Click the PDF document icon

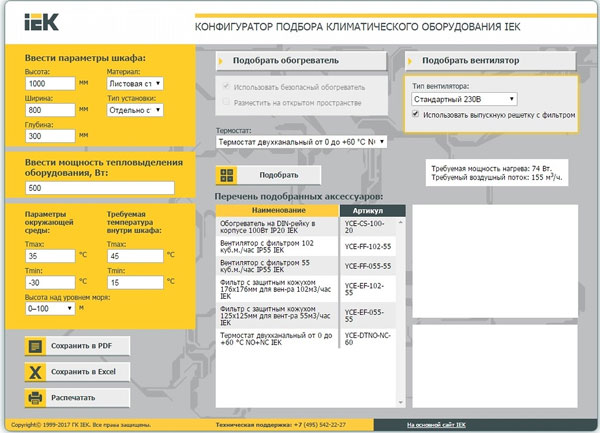[x=35, y=346]
